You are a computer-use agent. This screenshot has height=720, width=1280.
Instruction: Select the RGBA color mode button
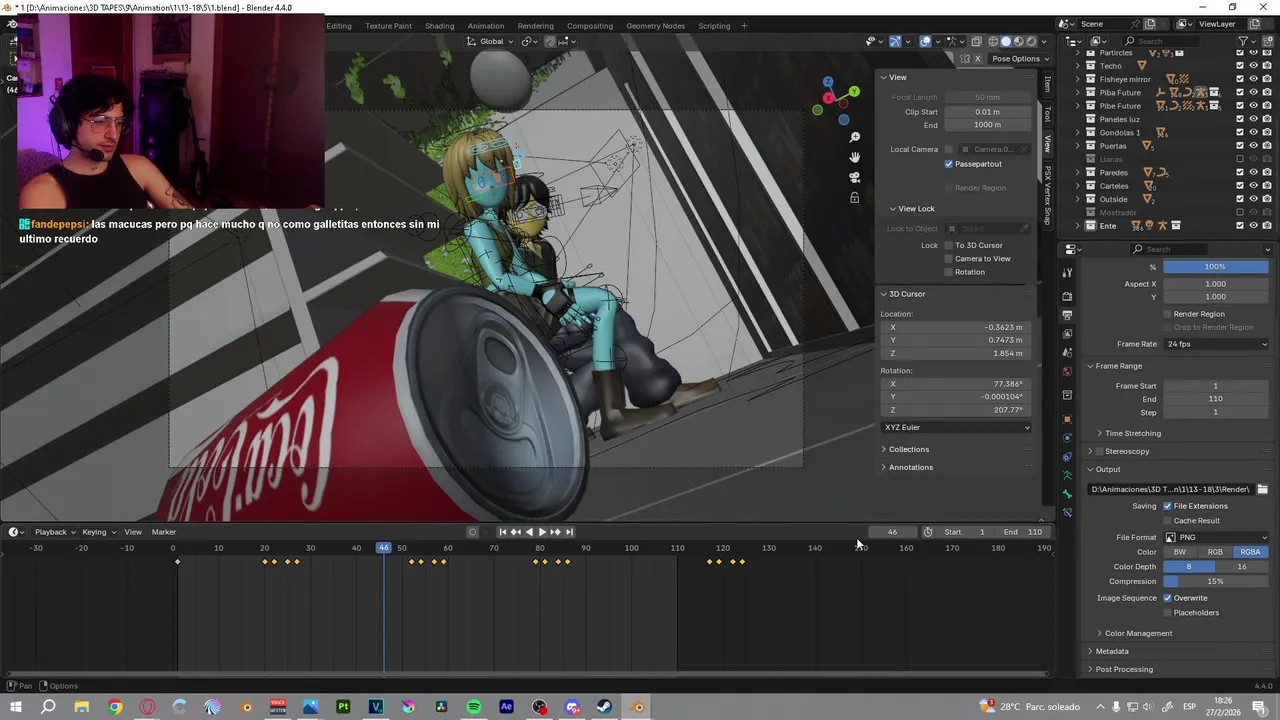coord(1250,552)
